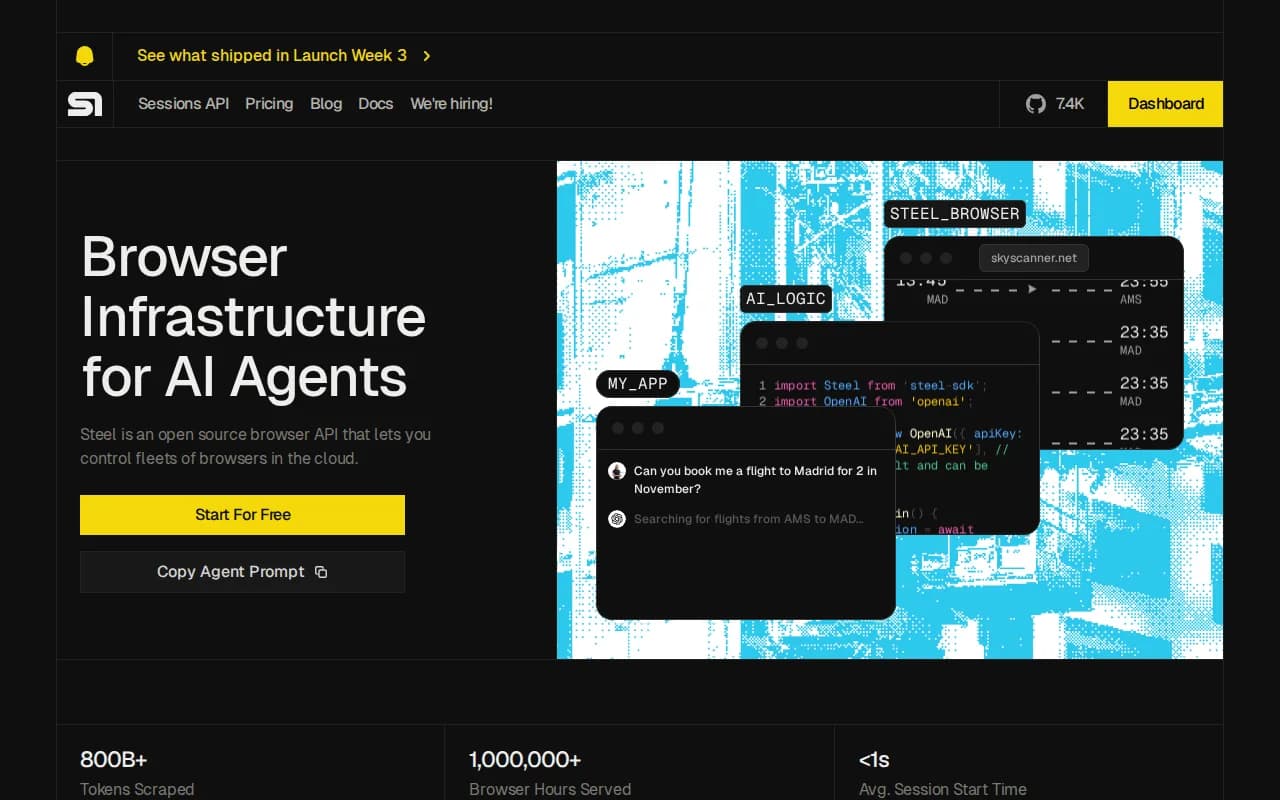1280x800 pixels.
Task: Click the skyscanner.net address bar
Action: click(x=1034, y=258)
